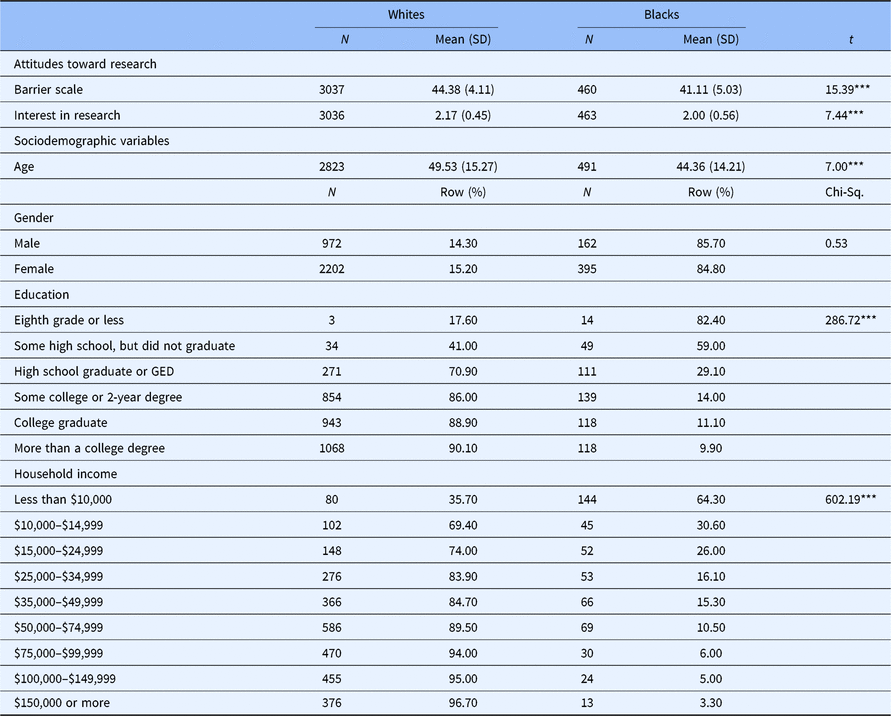The width and height of the screenshot is (891, 716).
Task: Click the "Gender" section heading
Action: [x=35, y=218]
